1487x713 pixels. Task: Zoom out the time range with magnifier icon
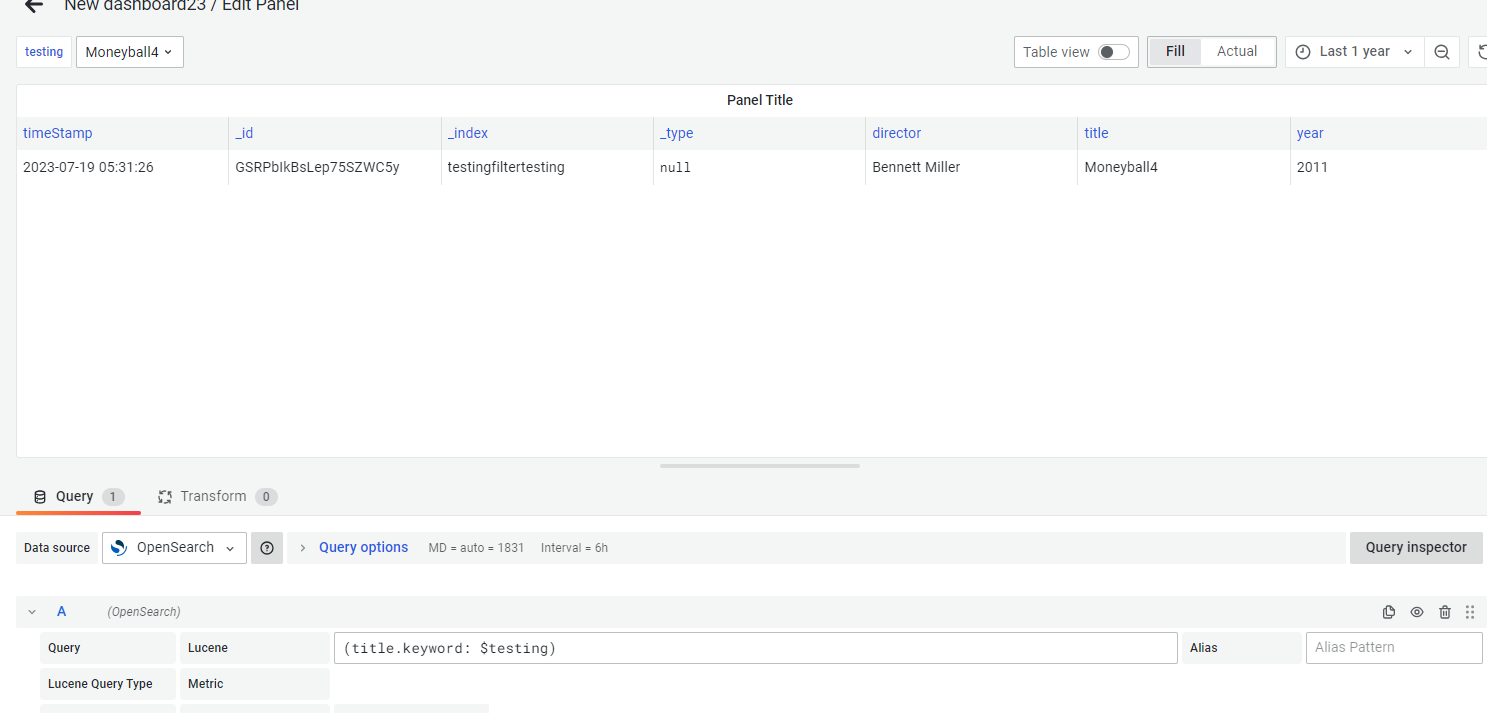point(1441,51)
